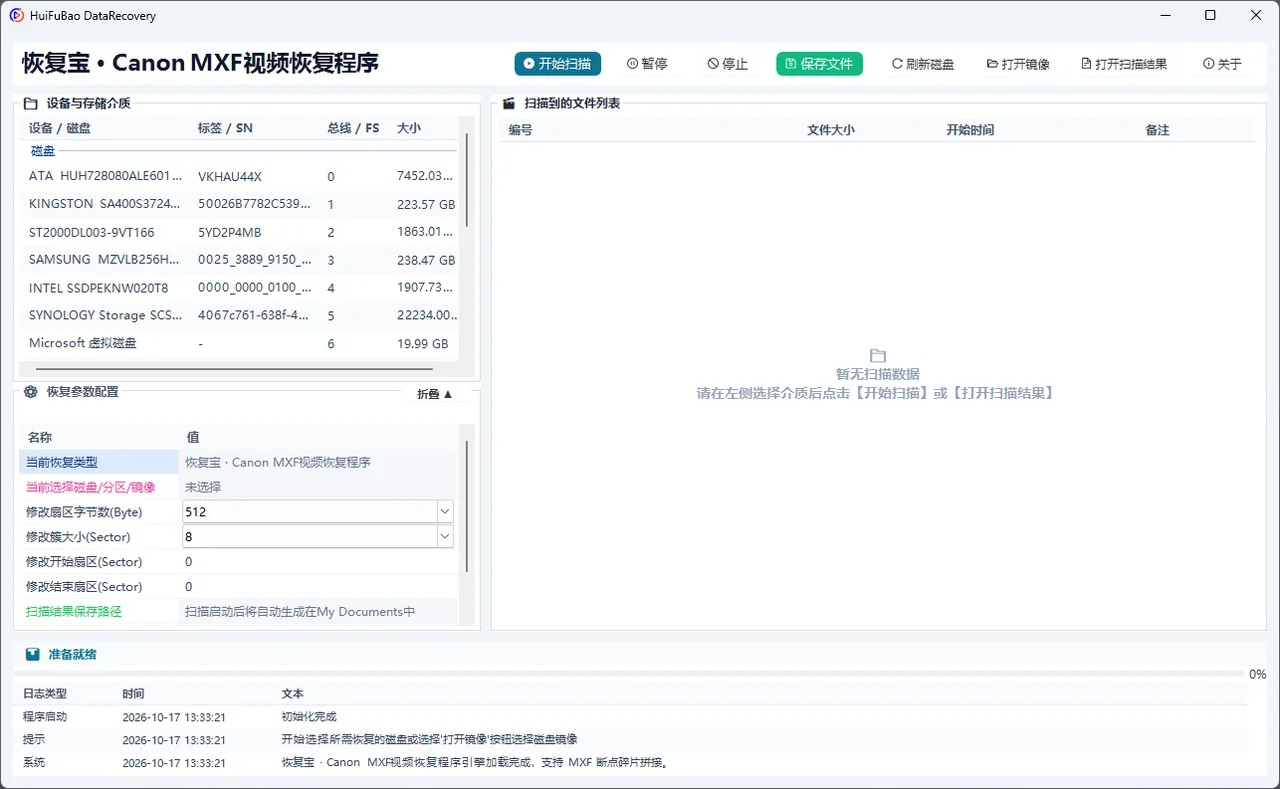Refresh the disk list via 刷新磁盘
The image size is (1280, 789).
923,64
